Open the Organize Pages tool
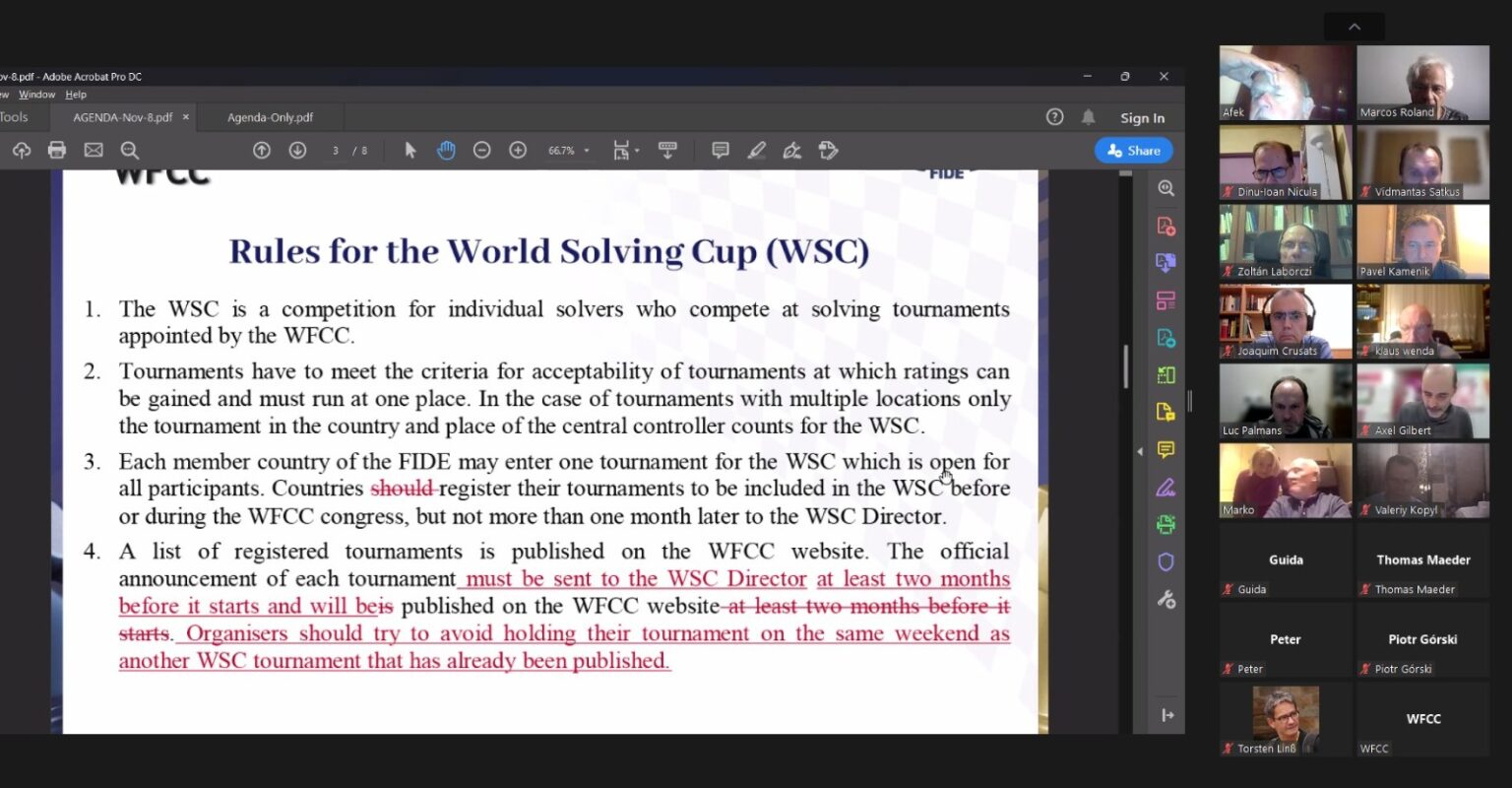 point(1165,300)
